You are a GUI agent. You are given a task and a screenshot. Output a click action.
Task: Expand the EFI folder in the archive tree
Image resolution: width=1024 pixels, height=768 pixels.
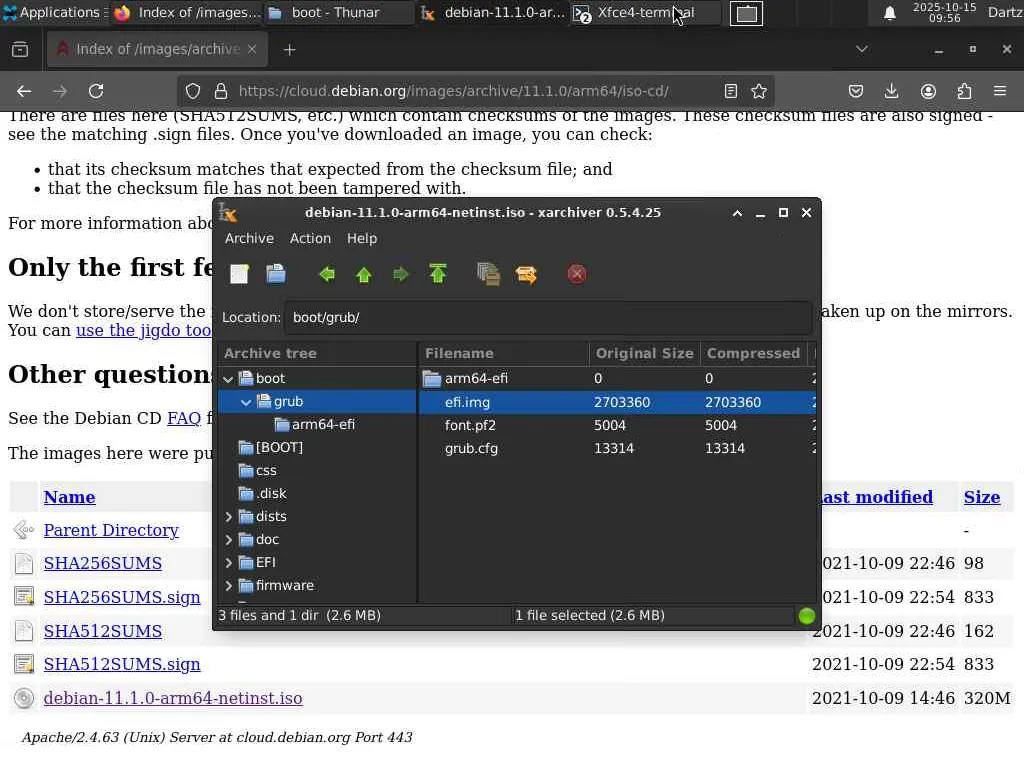pos(228,563)
